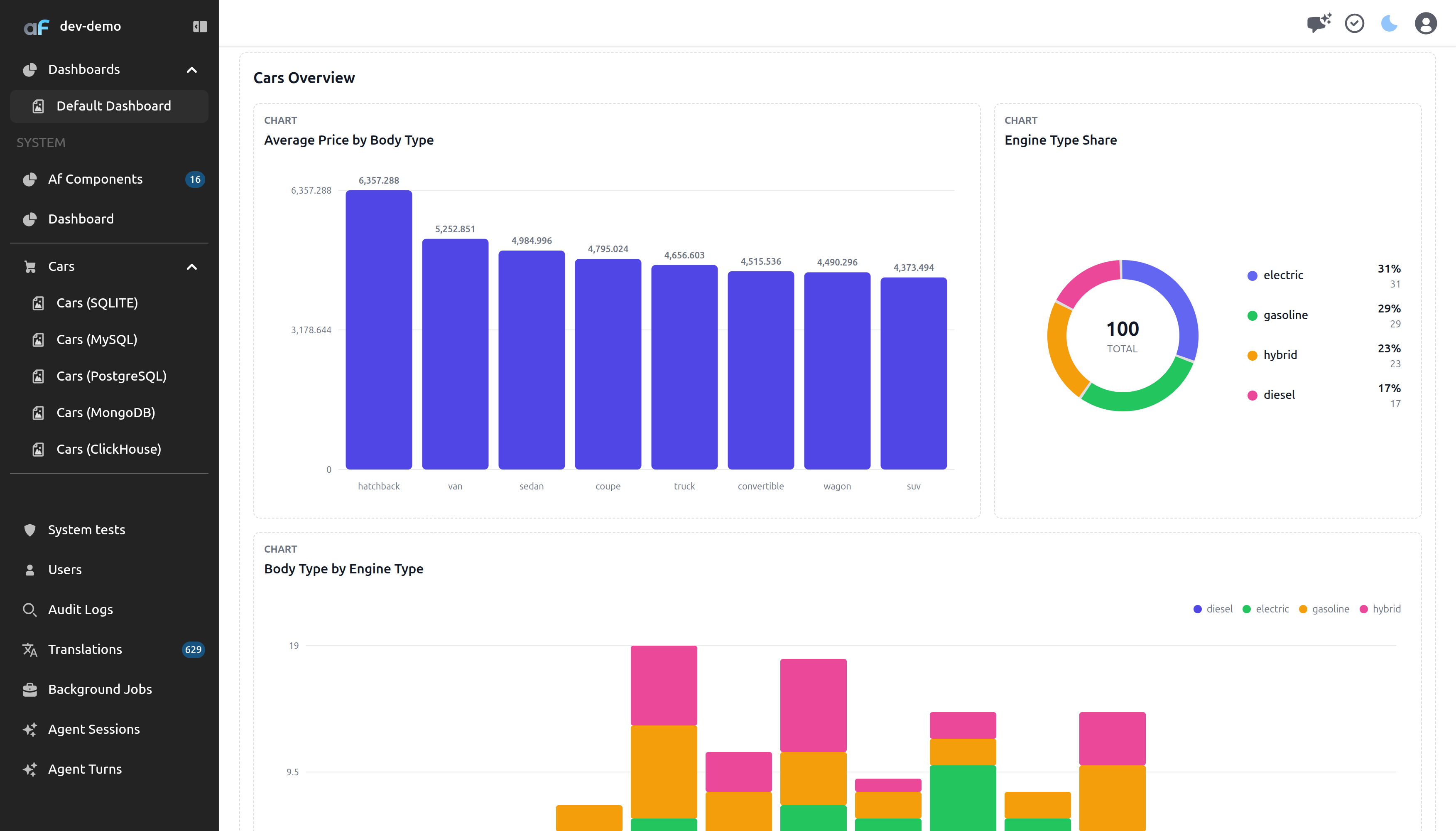The image size is (1456, 831).
Task: Click the 'Cars Overview' heading
Action: [304, 78]
